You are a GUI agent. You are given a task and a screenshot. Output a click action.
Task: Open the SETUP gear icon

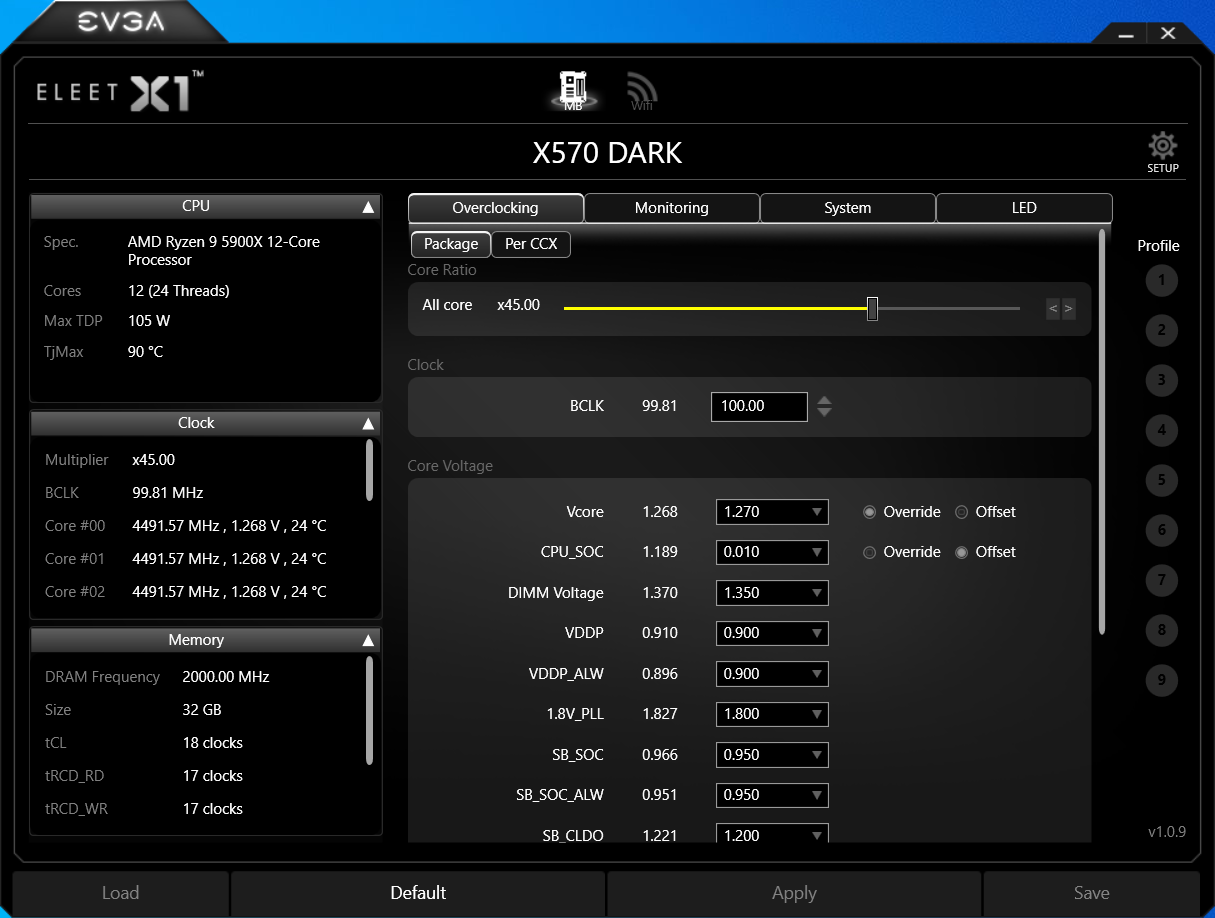tap(1162, 152)
